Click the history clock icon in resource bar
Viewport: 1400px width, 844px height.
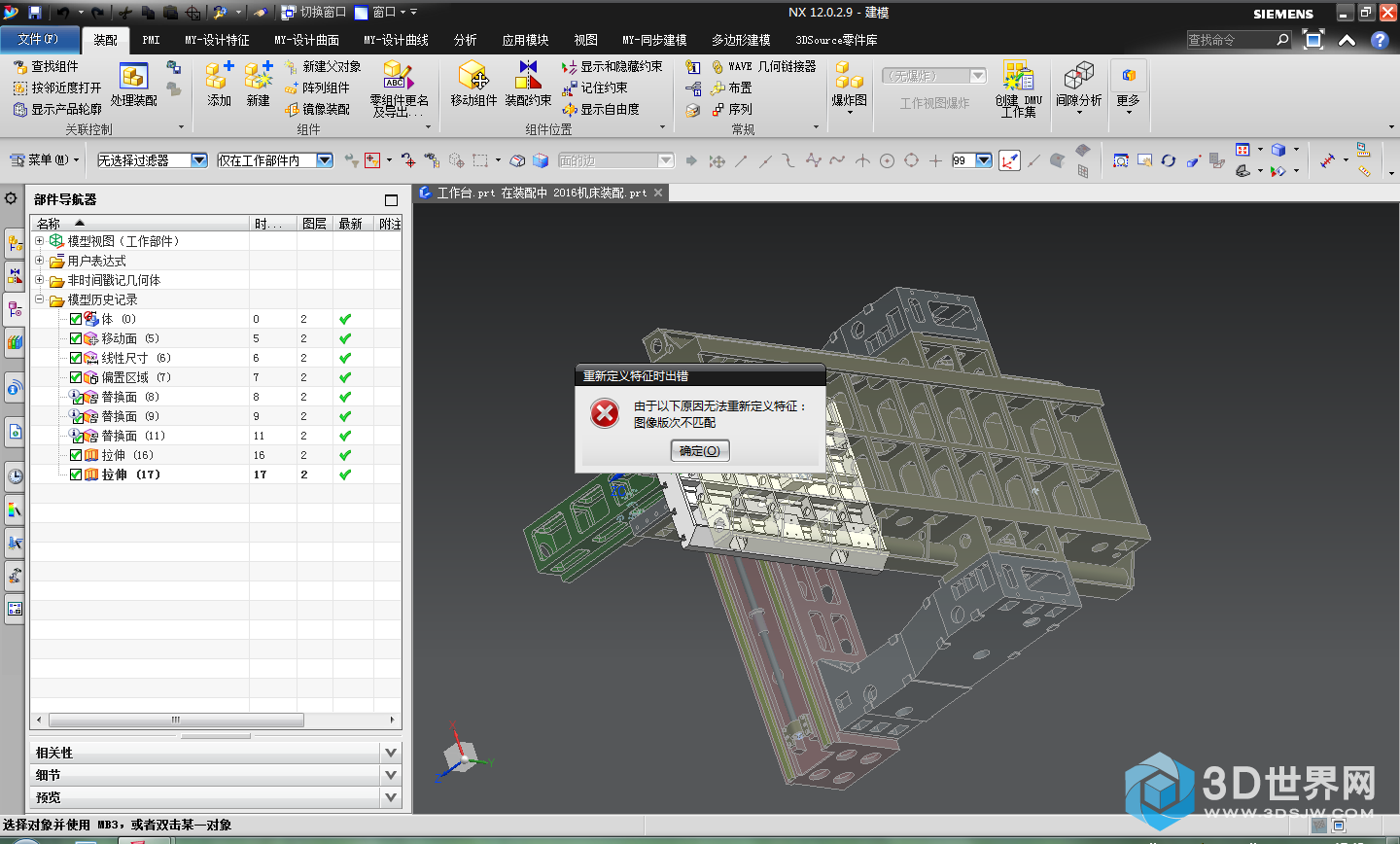[15, 475]
